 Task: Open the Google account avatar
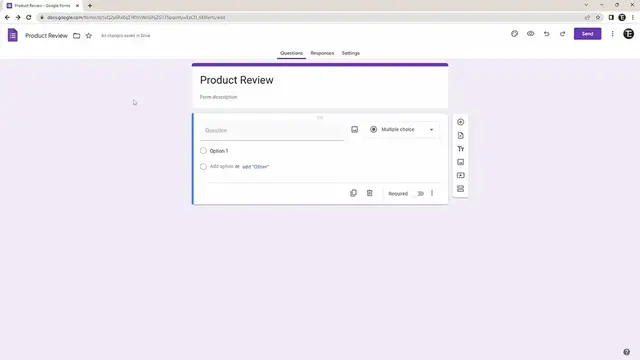(628, 34)
